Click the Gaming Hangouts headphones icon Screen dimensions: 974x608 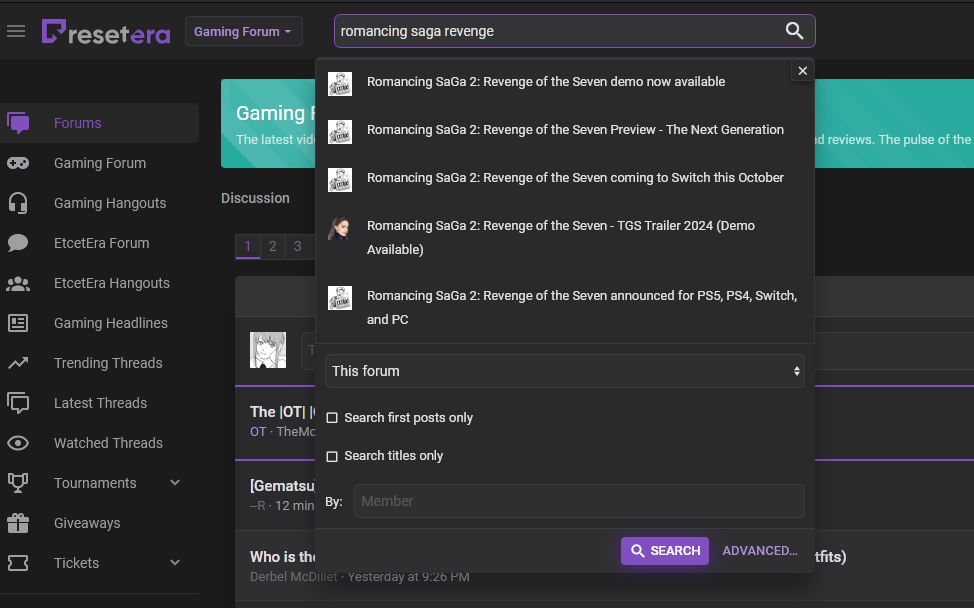click(18, 203)
